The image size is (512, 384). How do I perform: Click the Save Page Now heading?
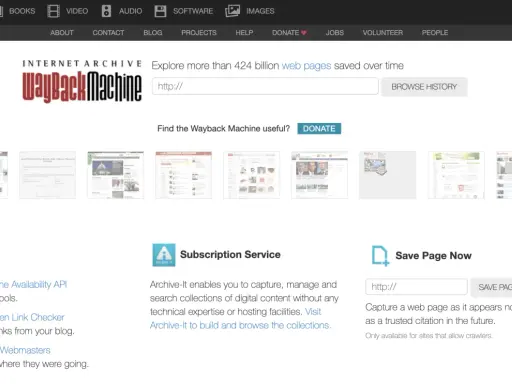coord(433,256)
